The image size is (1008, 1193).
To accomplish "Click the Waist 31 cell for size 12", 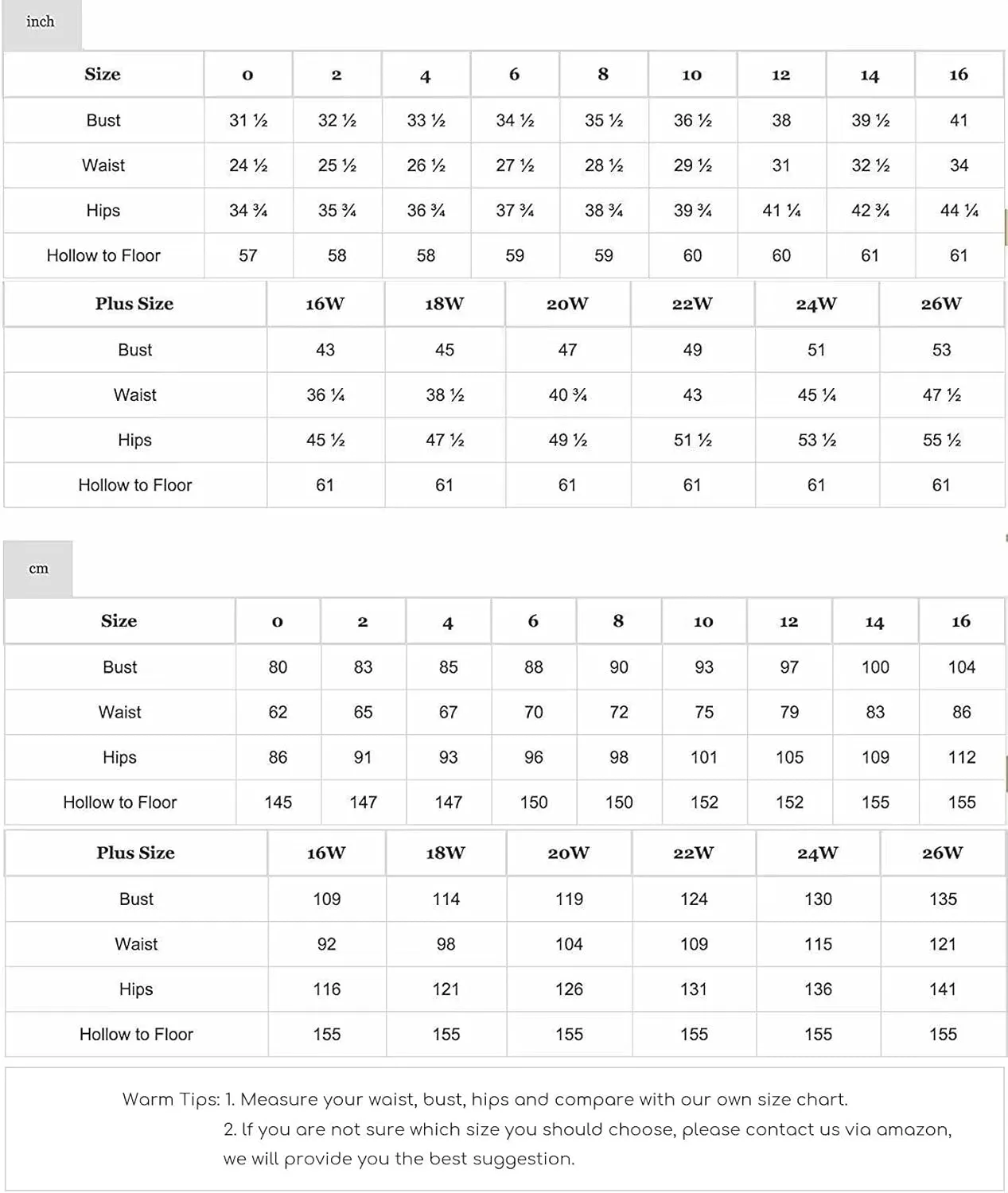I will [x=781, y=165].
